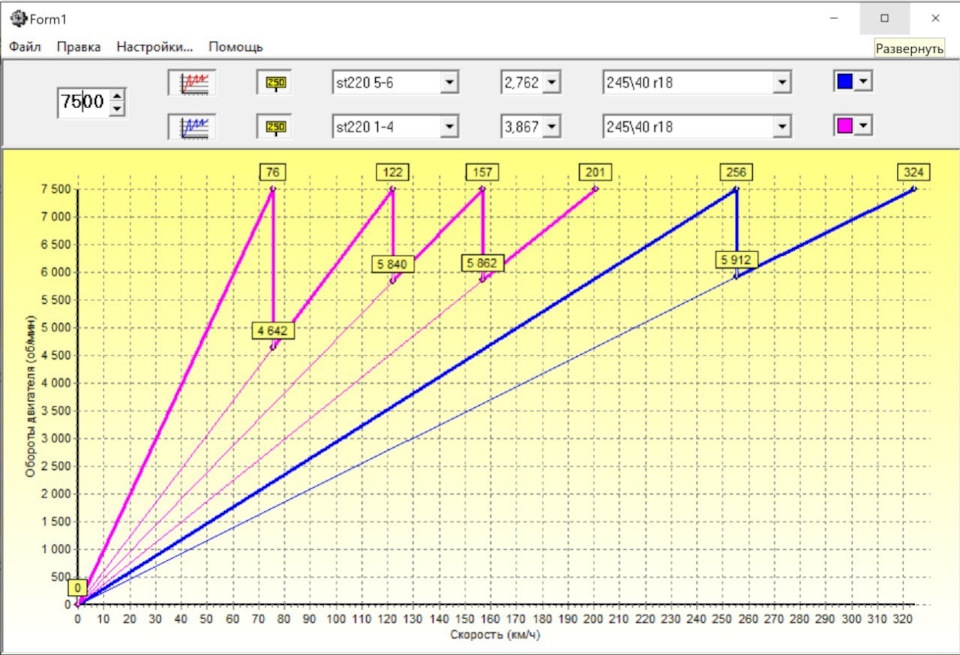960x655 pixels.
Task: Click the 256 speed label on chart
Action: pos(736,173)
